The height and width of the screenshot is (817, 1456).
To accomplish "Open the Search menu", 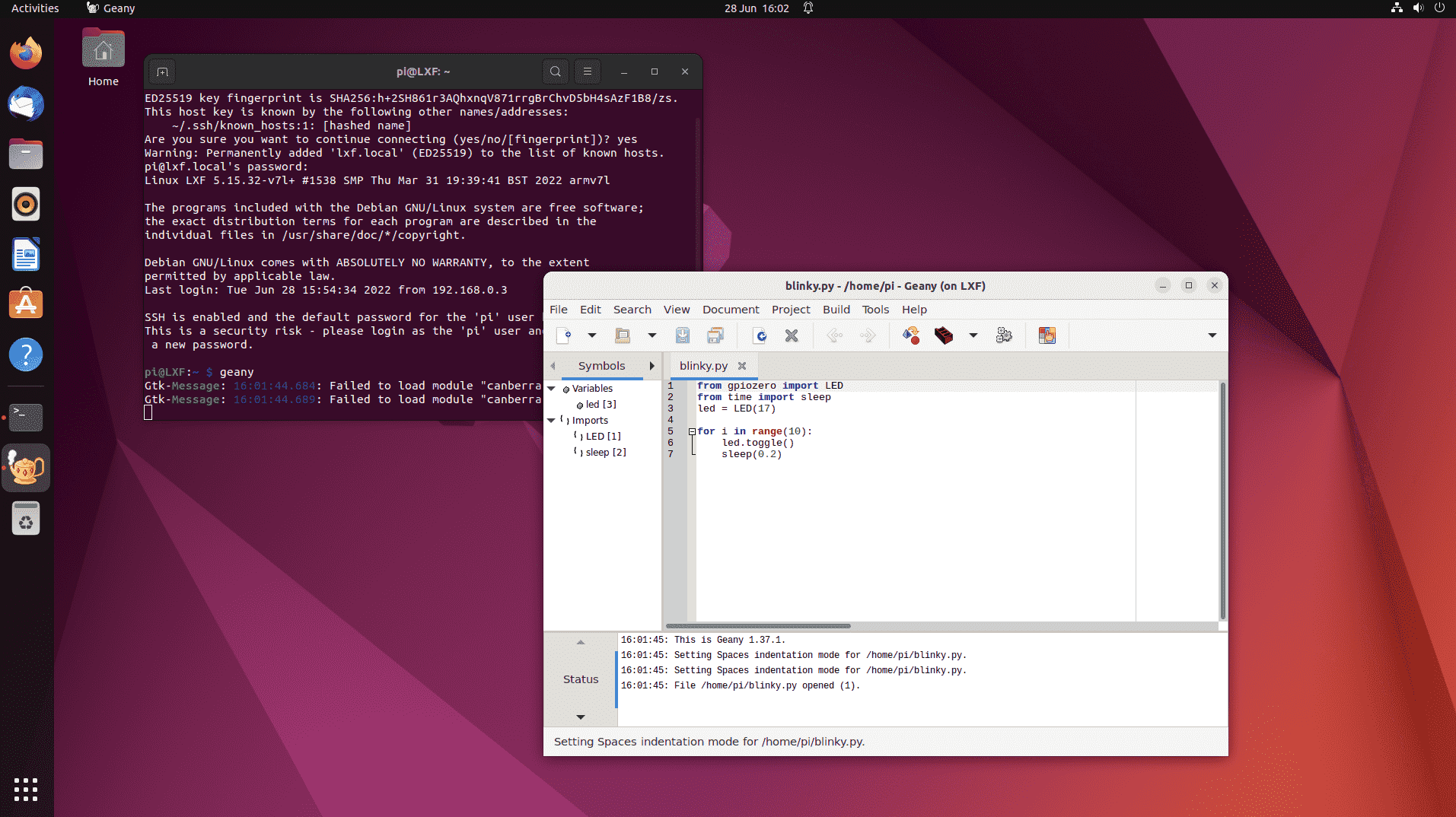I will click(632, 310).
